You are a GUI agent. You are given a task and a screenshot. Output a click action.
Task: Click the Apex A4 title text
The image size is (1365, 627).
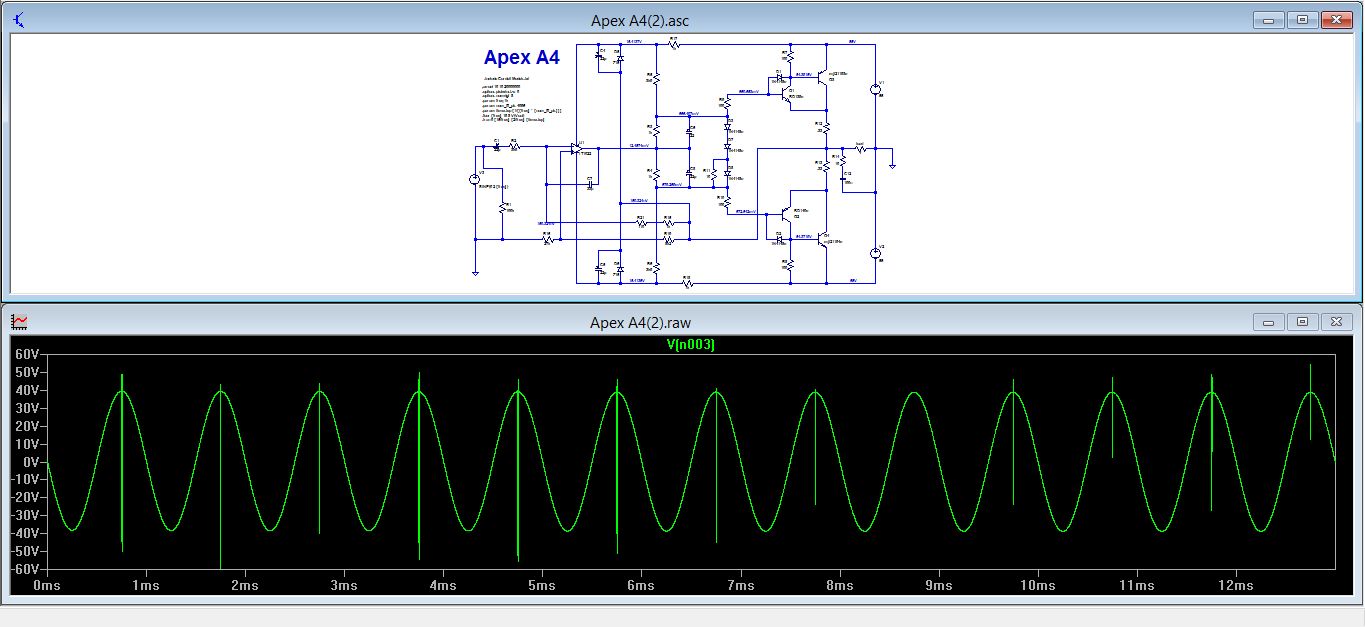coord(522,57)
